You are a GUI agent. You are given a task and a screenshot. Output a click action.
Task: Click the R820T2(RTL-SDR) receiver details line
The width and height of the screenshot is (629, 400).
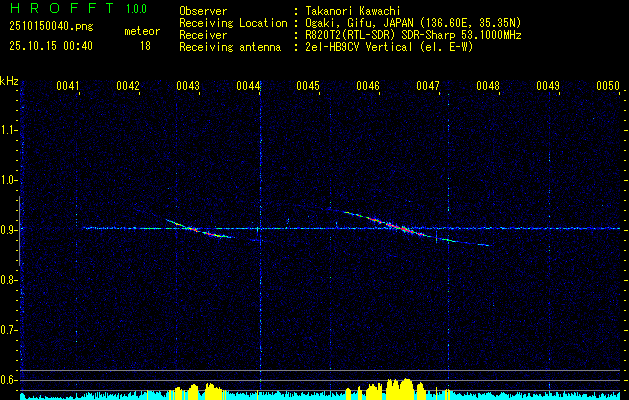[x=413, y=35]
